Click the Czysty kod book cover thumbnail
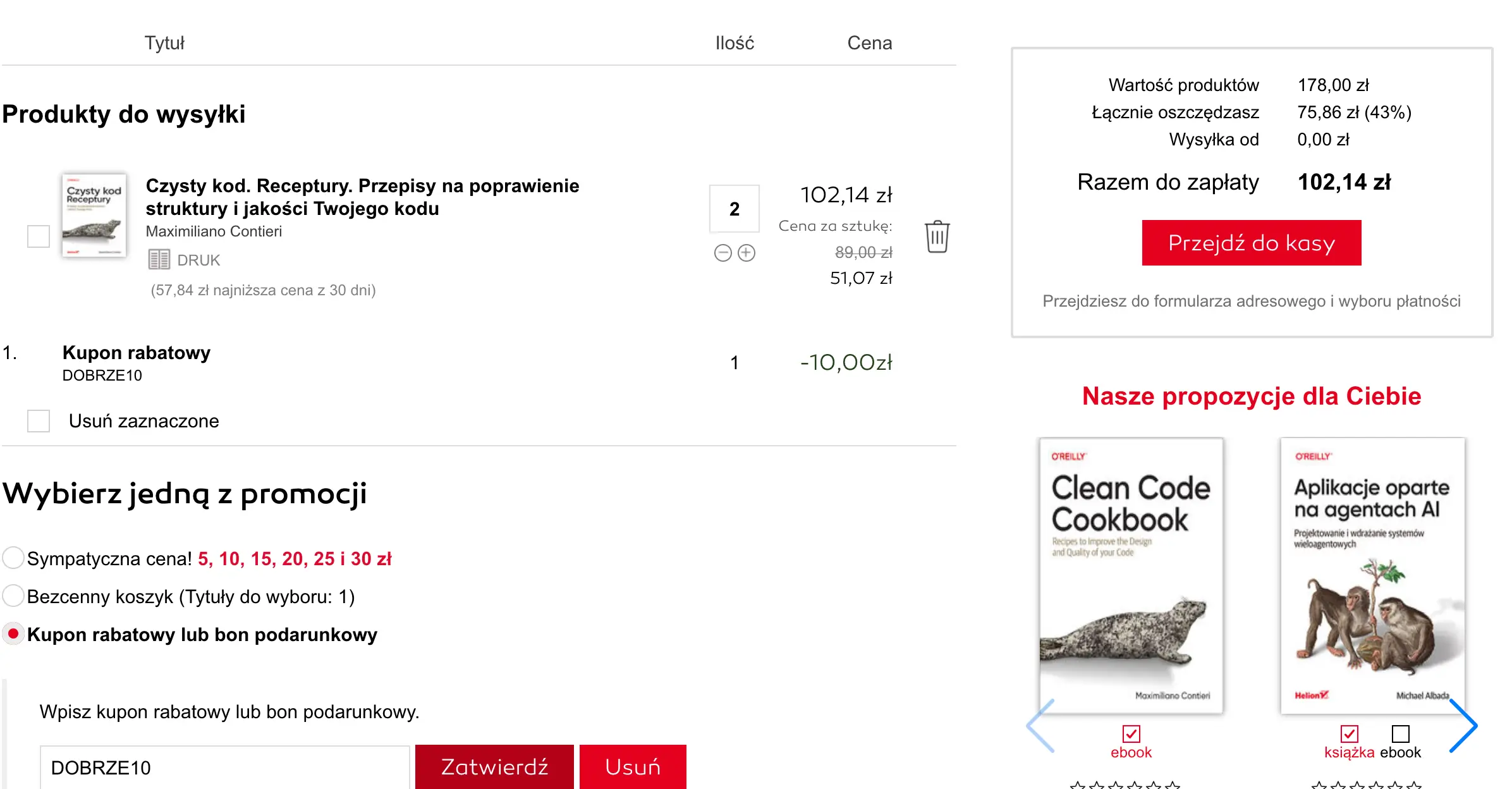The image size is (1512, 789). coord(94,215)
